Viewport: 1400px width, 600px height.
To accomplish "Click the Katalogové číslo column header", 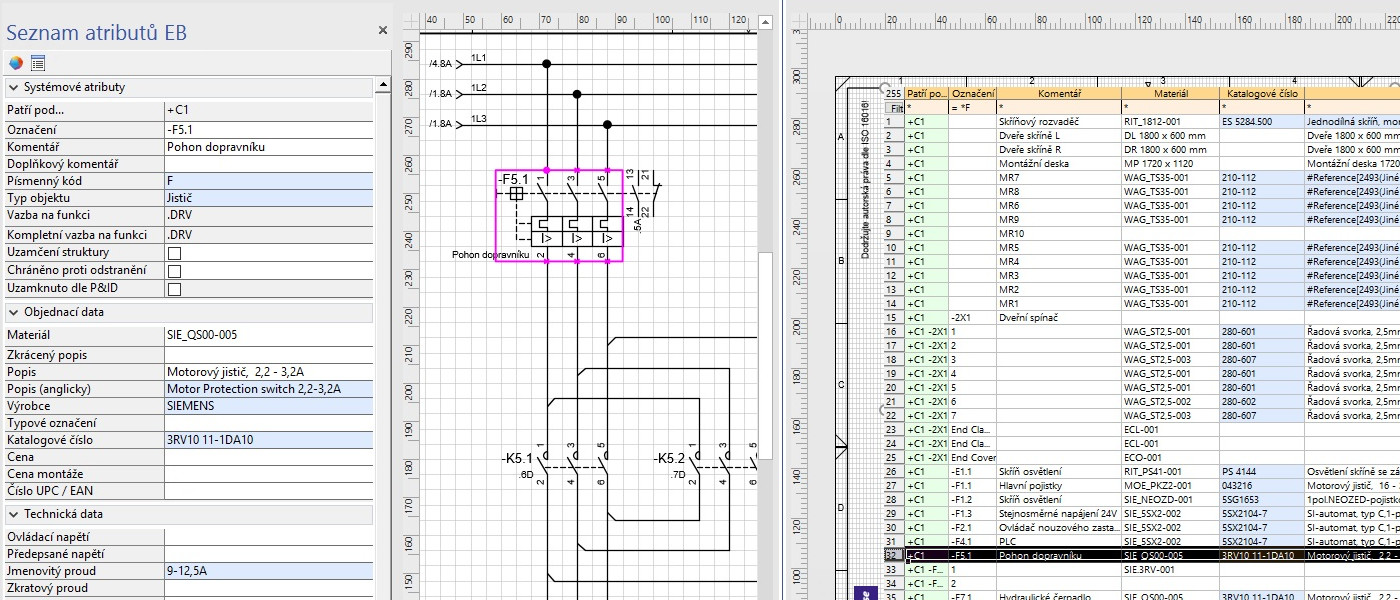I will click(x=1260, y=93).
